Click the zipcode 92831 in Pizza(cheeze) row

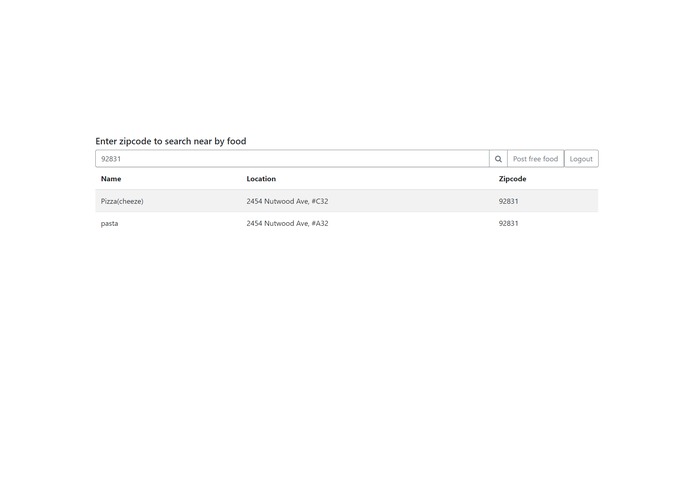[x=508, y=201]
